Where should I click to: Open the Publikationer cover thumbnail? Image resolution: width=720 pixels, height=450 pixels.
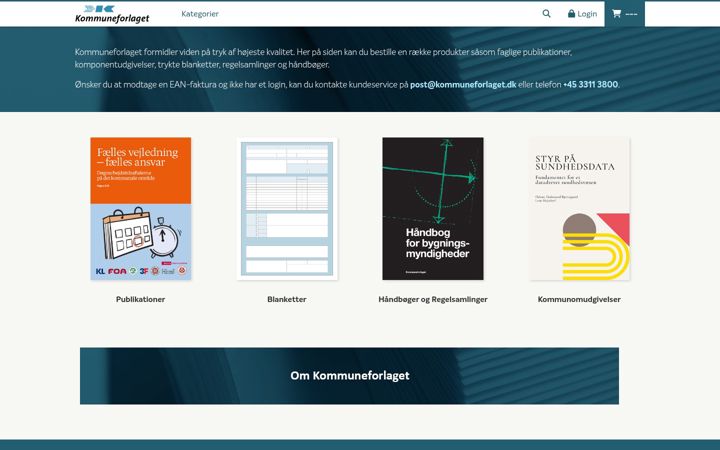coord(141,208)
